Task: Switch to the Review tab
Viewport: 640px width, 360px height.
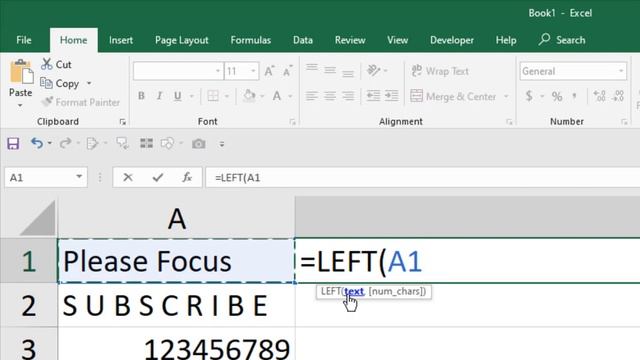Action: pyautogui.click(x=350, y=40)
